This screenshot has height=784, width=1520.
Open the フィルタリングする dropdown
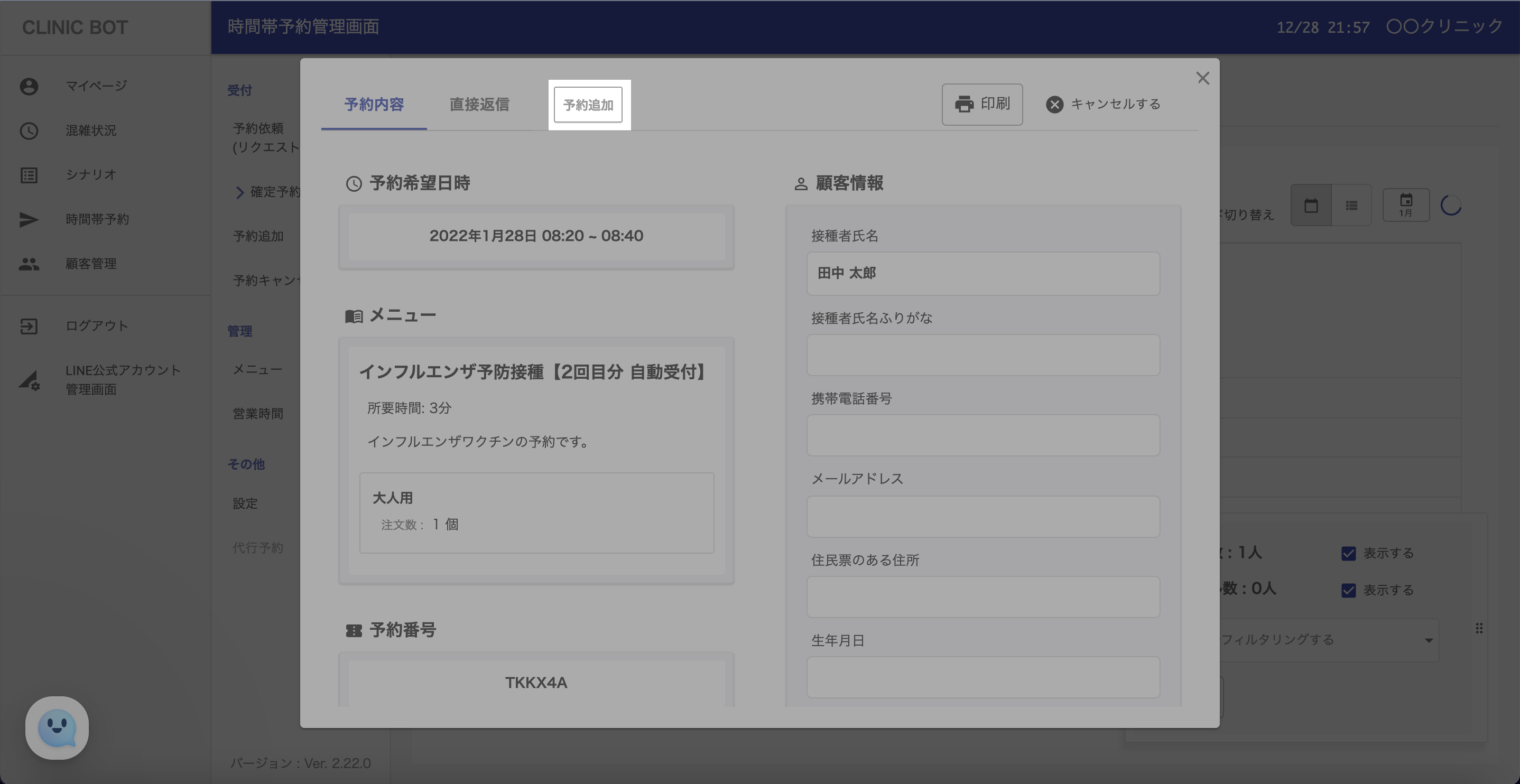[x=1328, y=640]
